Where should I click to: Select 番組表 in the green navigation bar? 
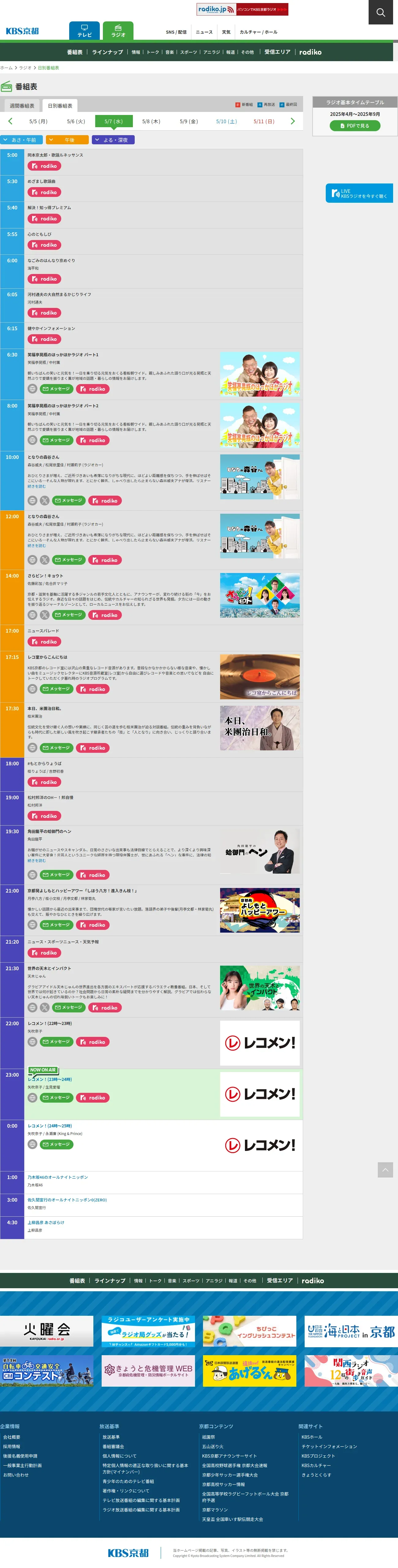pos(74,52)
